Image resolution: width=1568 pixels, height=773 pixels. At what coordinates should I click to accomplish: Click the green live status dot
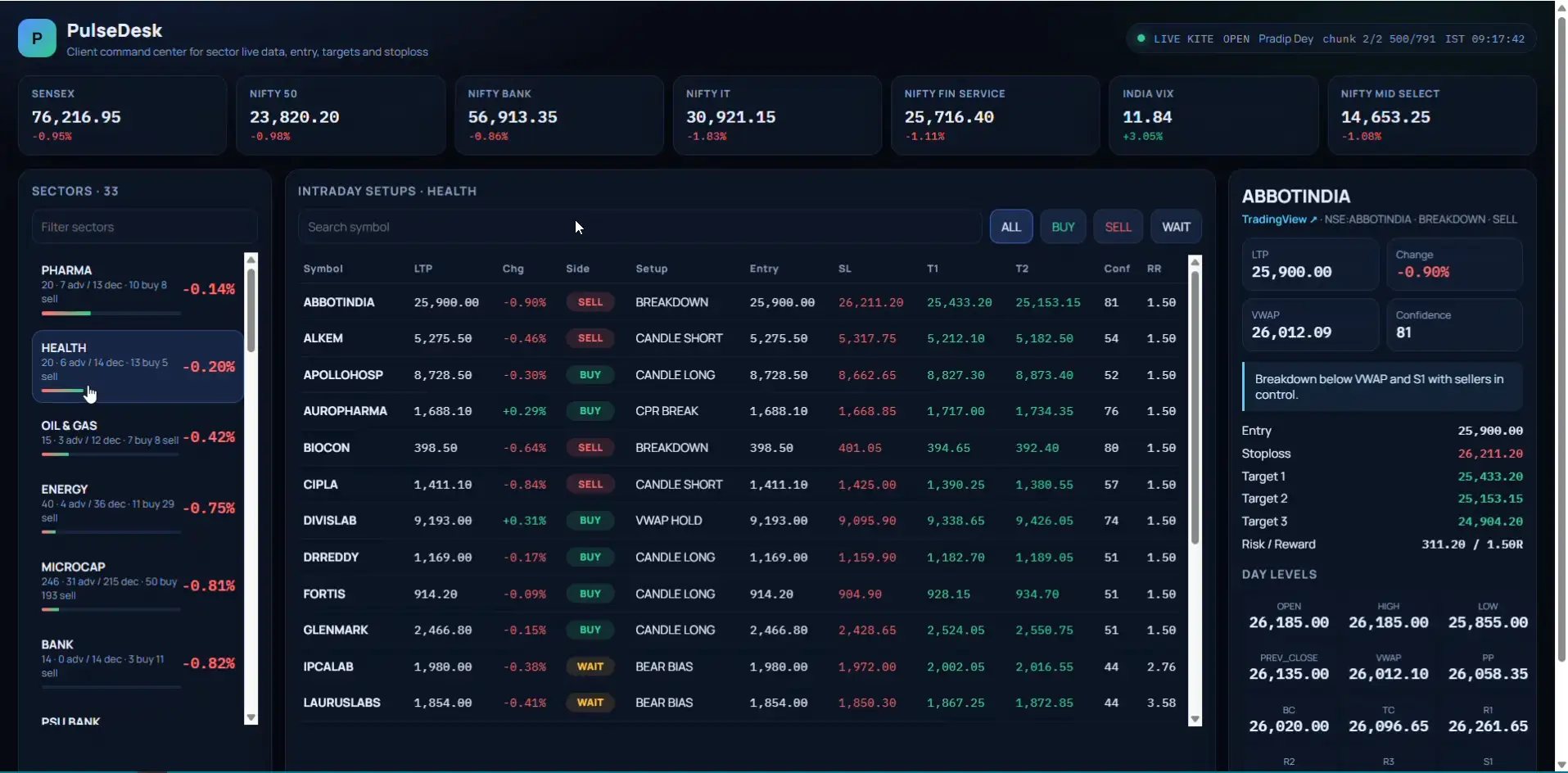coord(1141,38)
